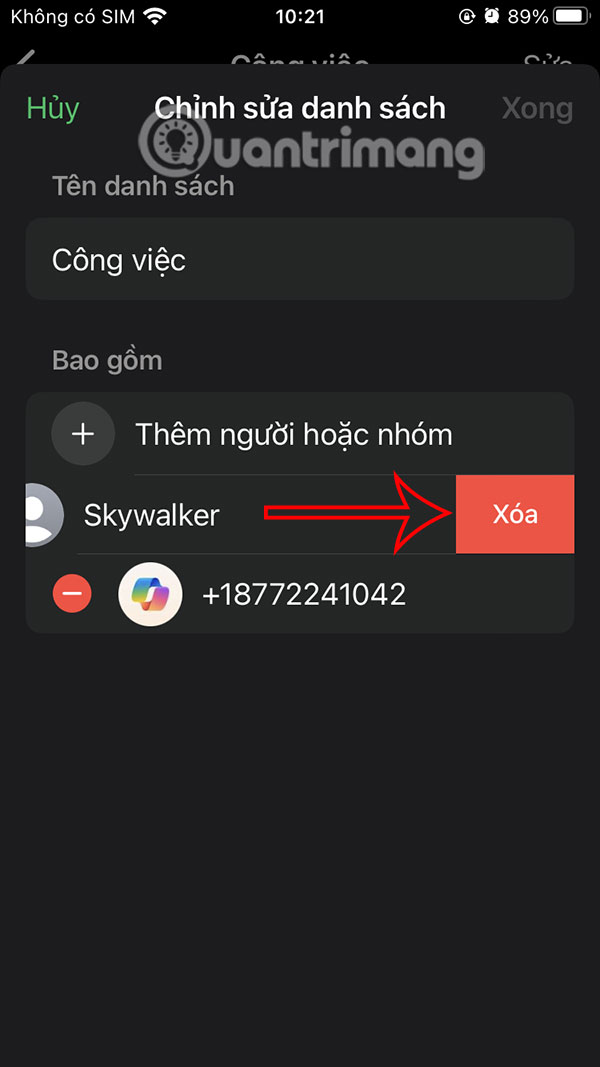Select the Skywalker contact name
Viewport: 600px width, 1067px height.
(152, 515)
